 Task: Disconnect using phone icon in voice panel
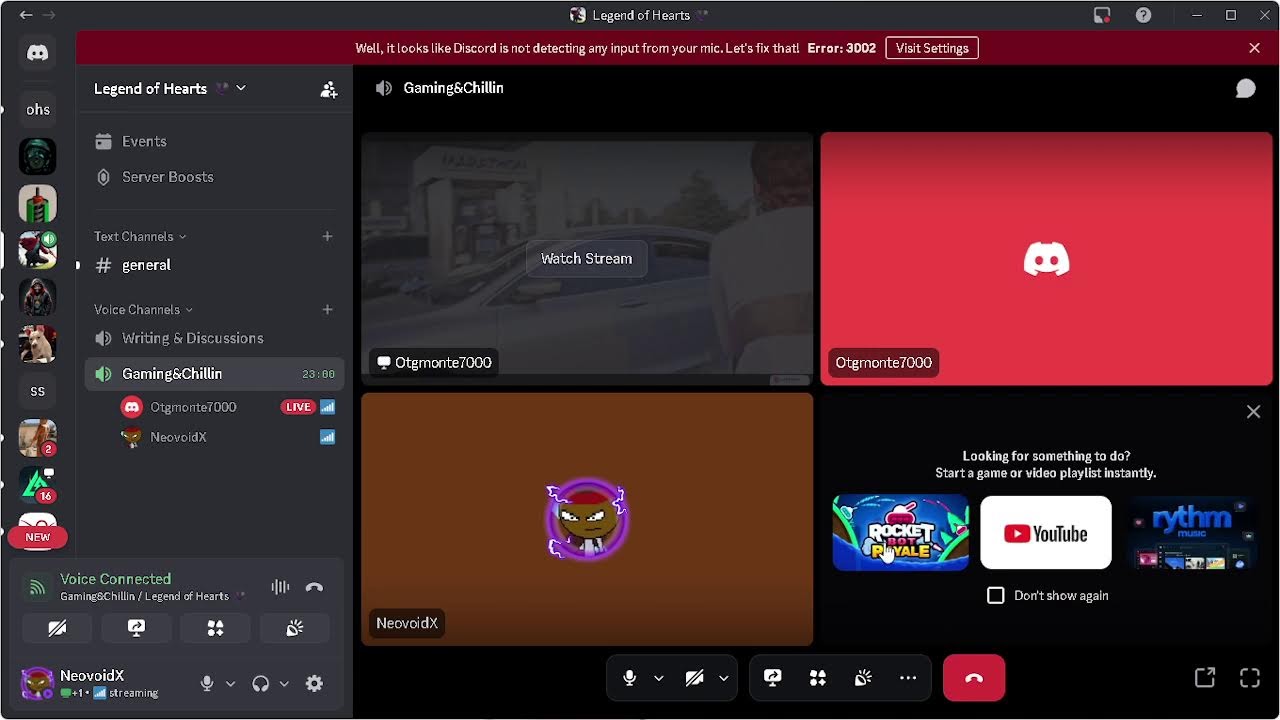[x=314, y=587]
